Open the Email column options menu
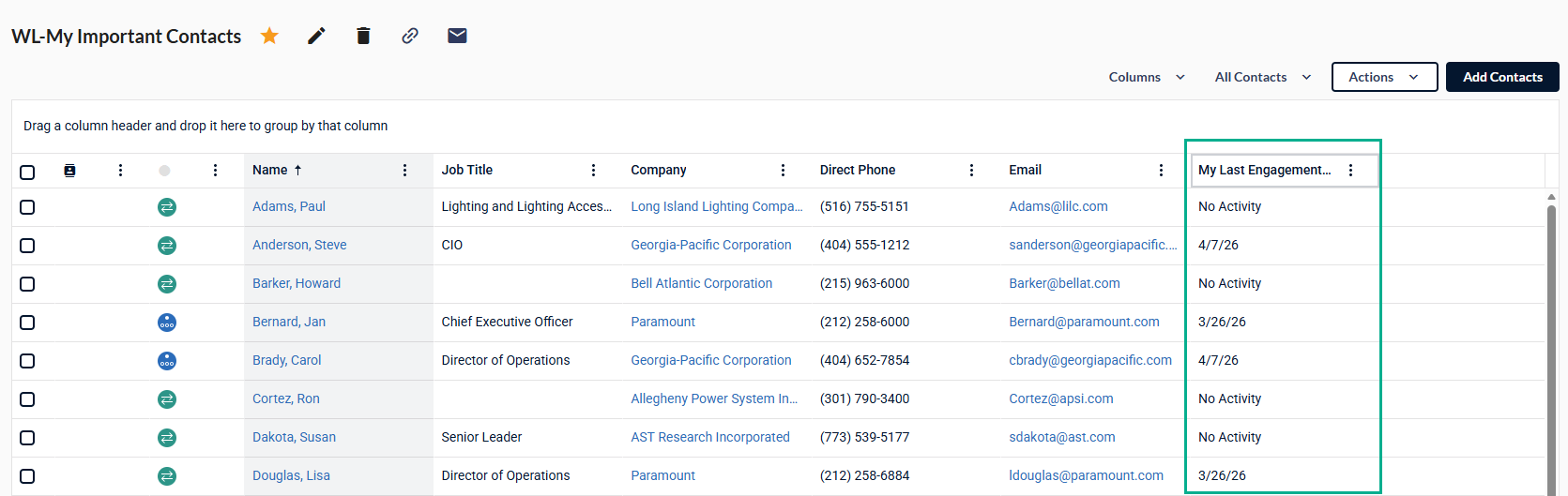 (1161, 170)
